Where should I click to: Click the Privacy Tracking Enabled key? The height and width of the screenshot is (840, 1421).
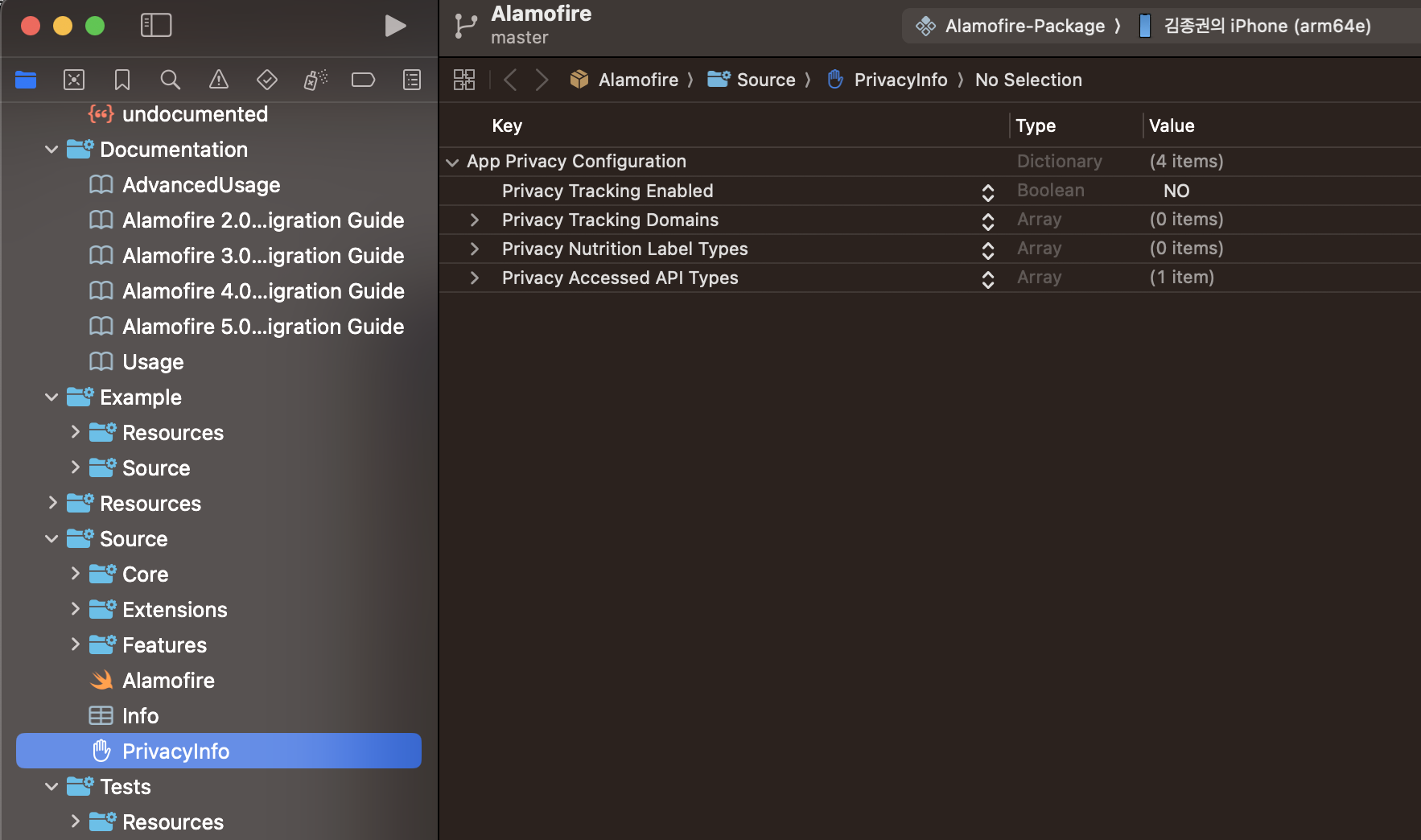tap(608, 191)
